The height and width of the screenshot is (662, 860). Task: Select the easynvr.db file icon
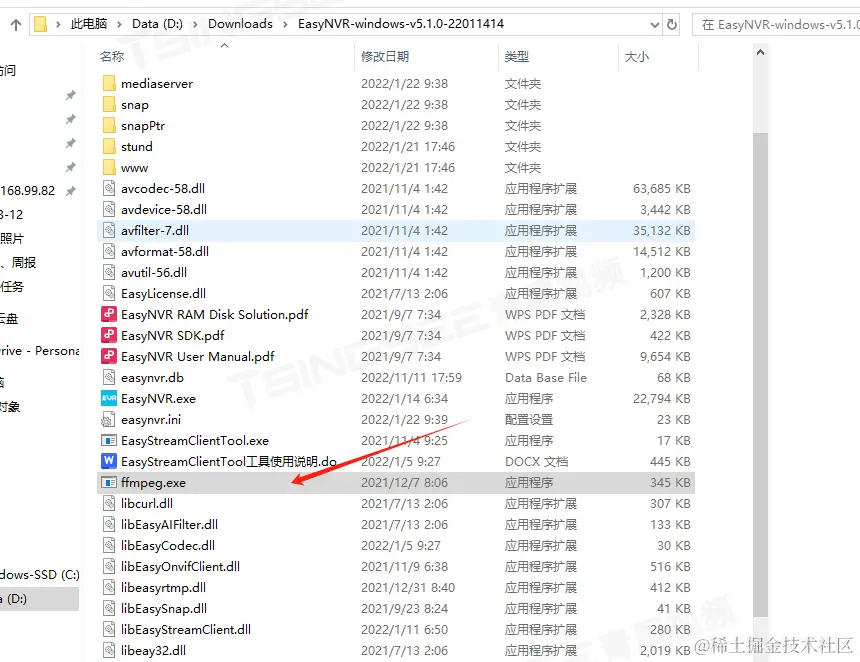point(109,377)
